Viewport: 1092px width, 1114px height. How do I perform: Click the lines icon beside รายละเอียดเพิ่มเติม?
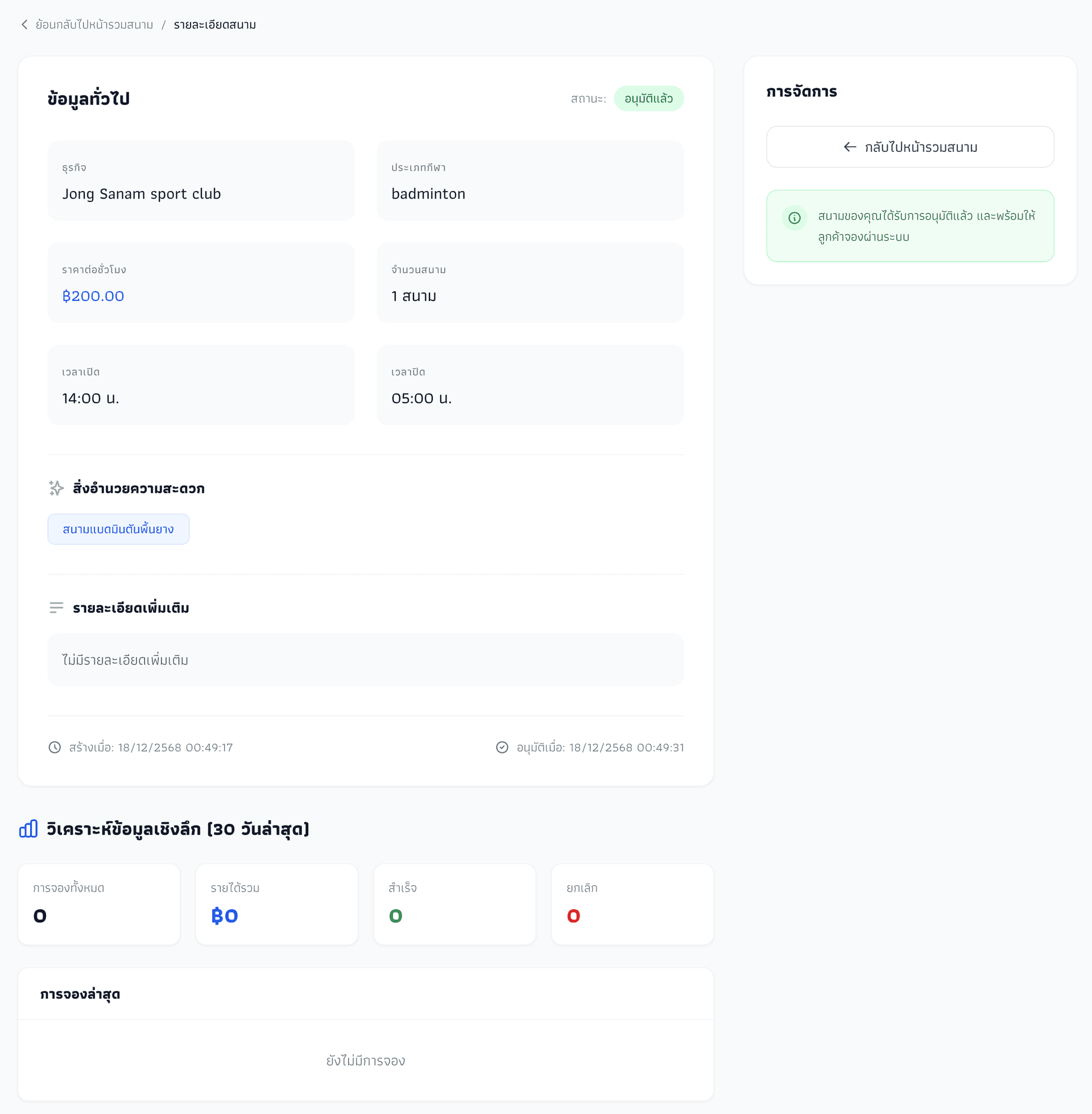(56, 608)
